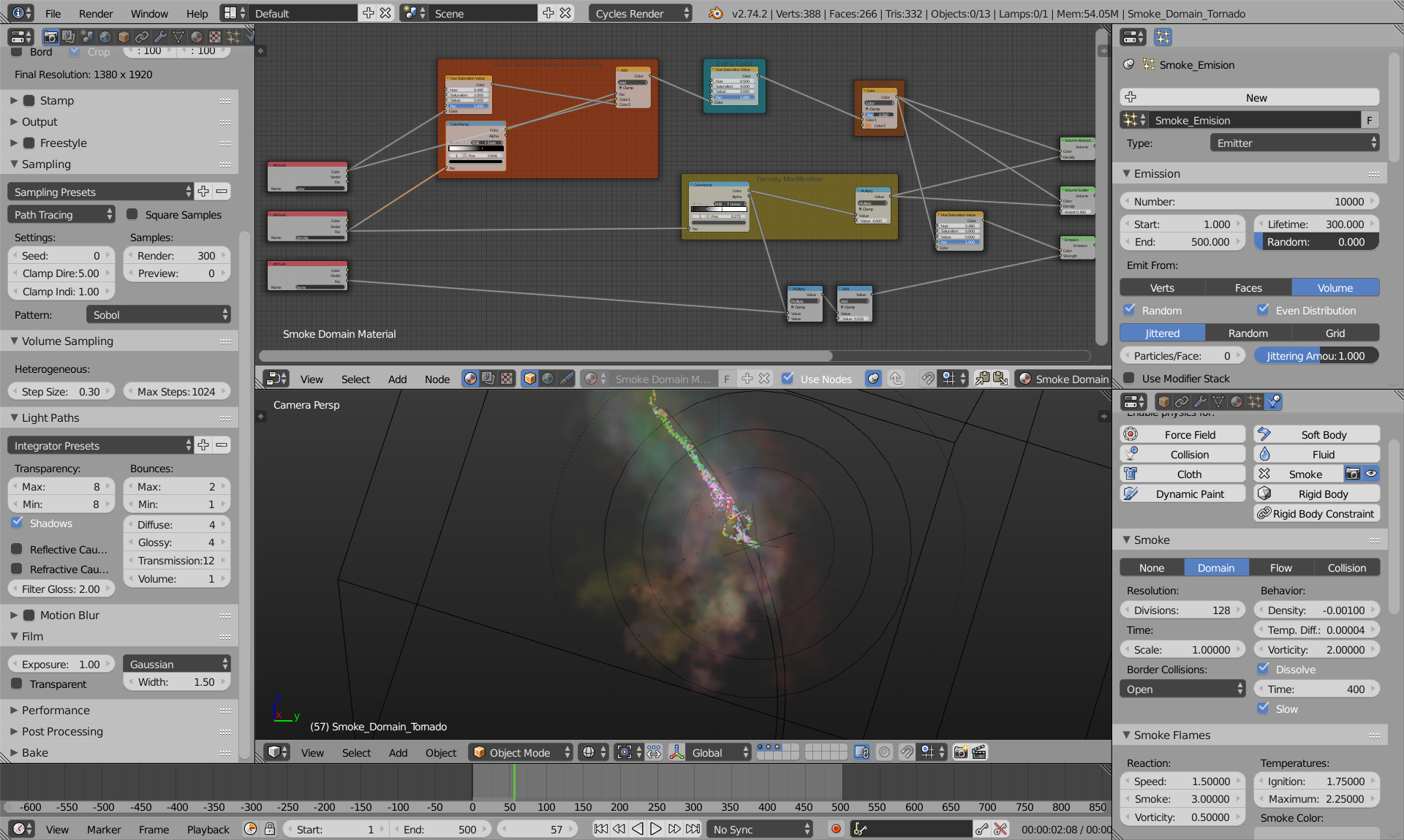
Task: Open particle Type Emitter dropdown
Action: (1294, 143)
